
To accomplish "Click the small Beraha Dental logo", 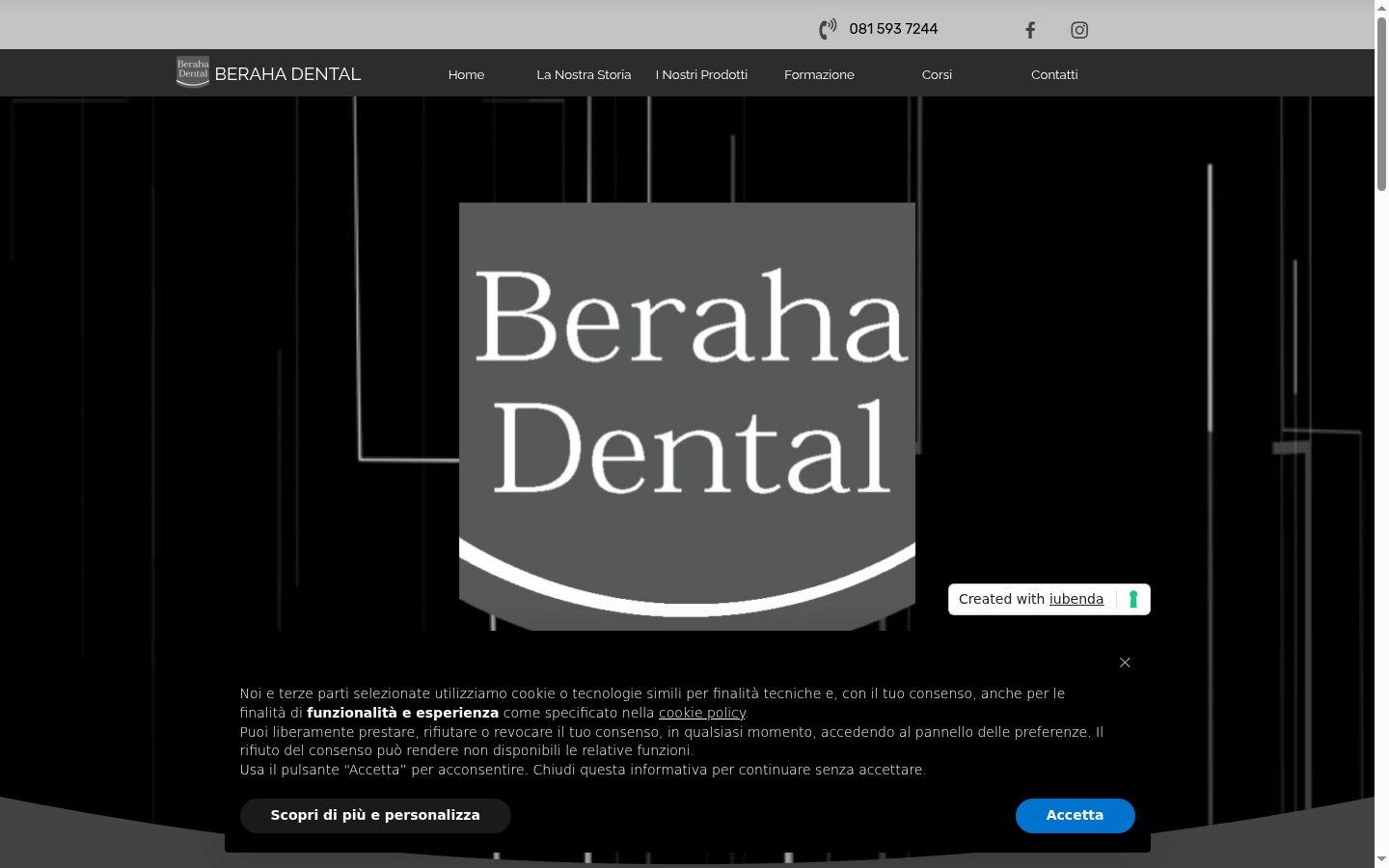I will point(193,72).
